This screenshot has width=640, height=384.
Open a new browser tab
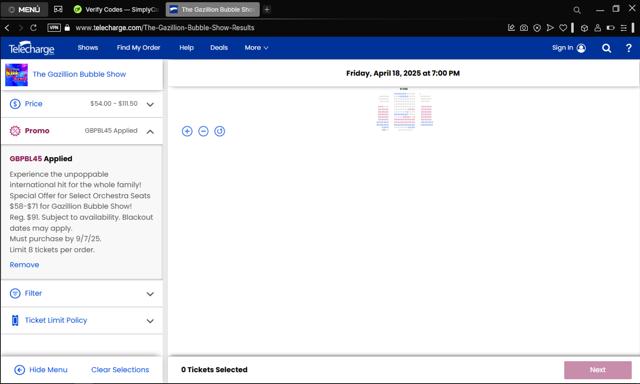(x=267, y=9)
